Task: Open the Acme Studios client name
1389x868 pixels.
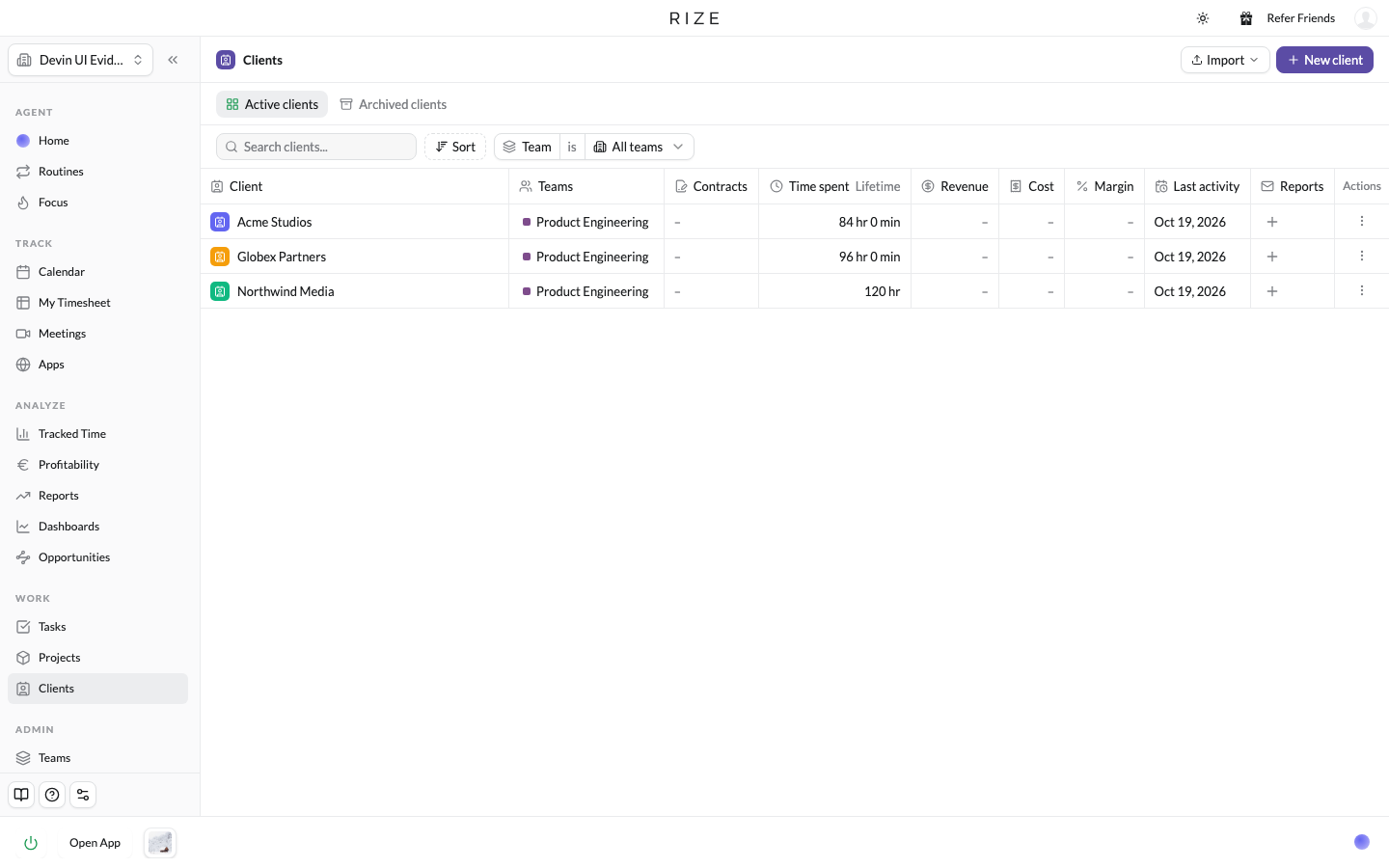Action: [275, 222]
